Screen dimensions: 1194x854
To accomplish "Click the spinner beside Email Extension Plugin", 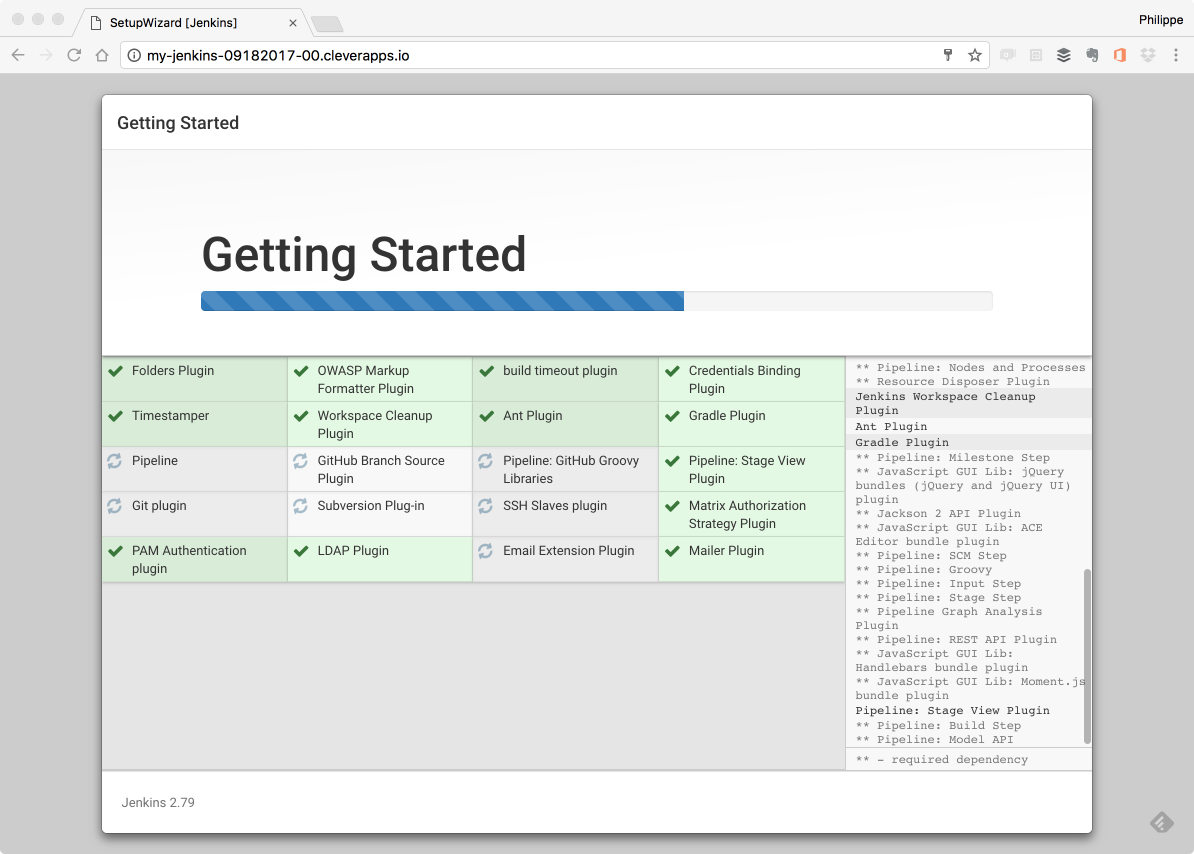I will [484, 551].
